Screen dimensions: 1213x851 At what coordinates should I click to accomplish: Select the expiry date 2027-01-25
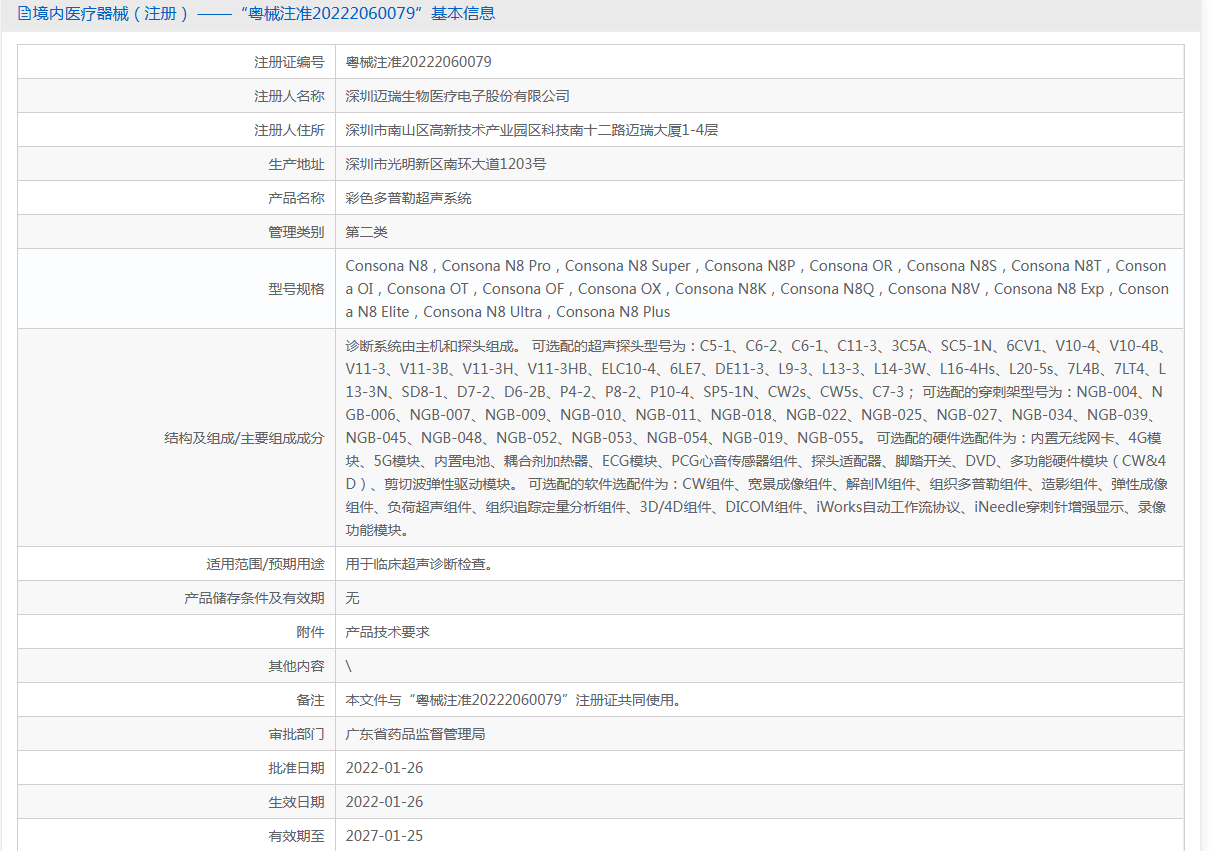(384, 836)
